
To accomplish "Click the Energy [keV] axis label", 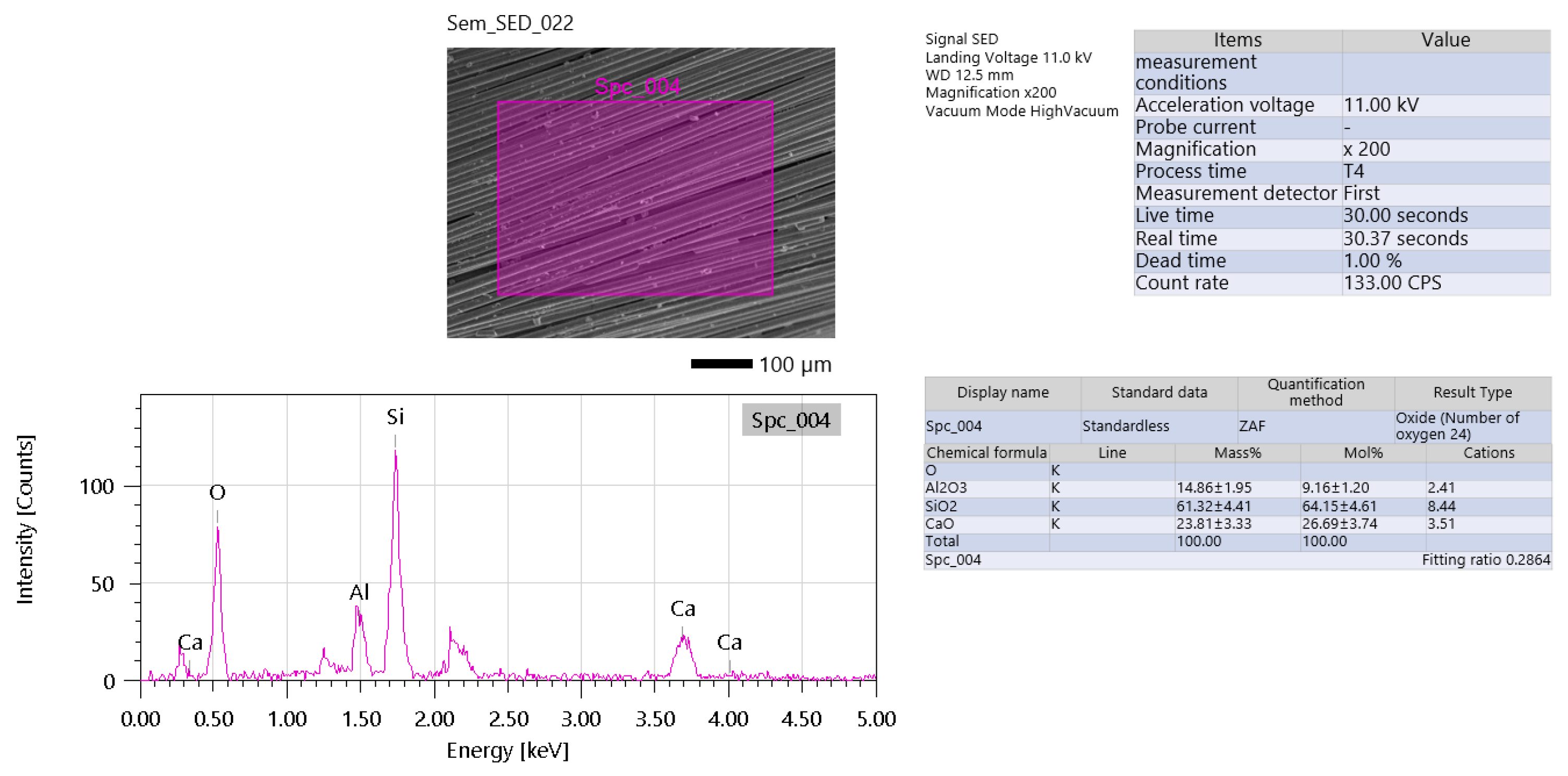I will click(507, 750).
